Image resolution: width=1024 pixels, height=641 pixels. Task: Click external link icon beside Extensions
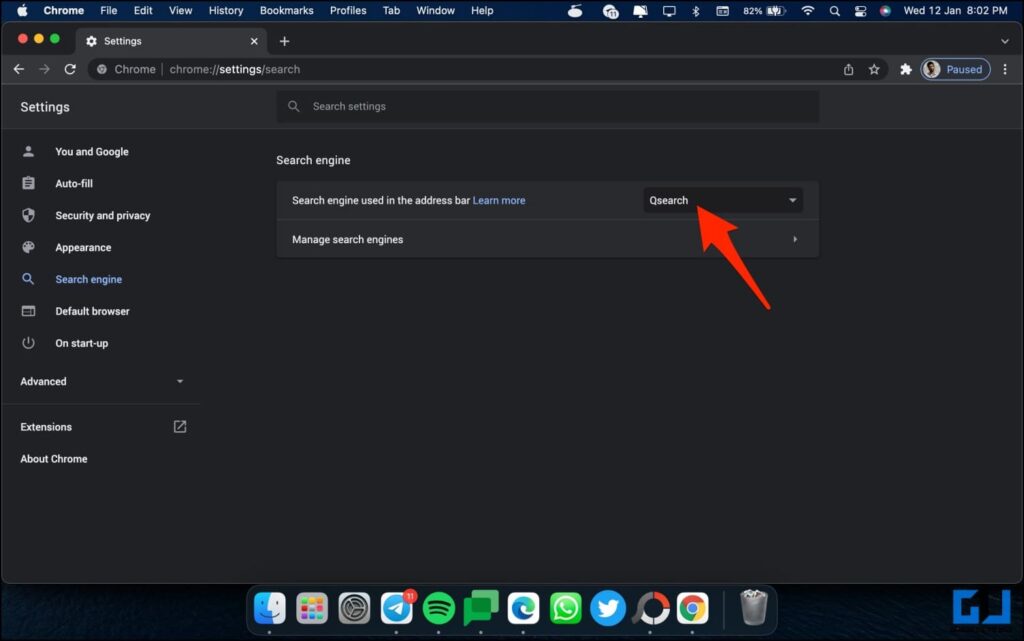click(180, 427)
